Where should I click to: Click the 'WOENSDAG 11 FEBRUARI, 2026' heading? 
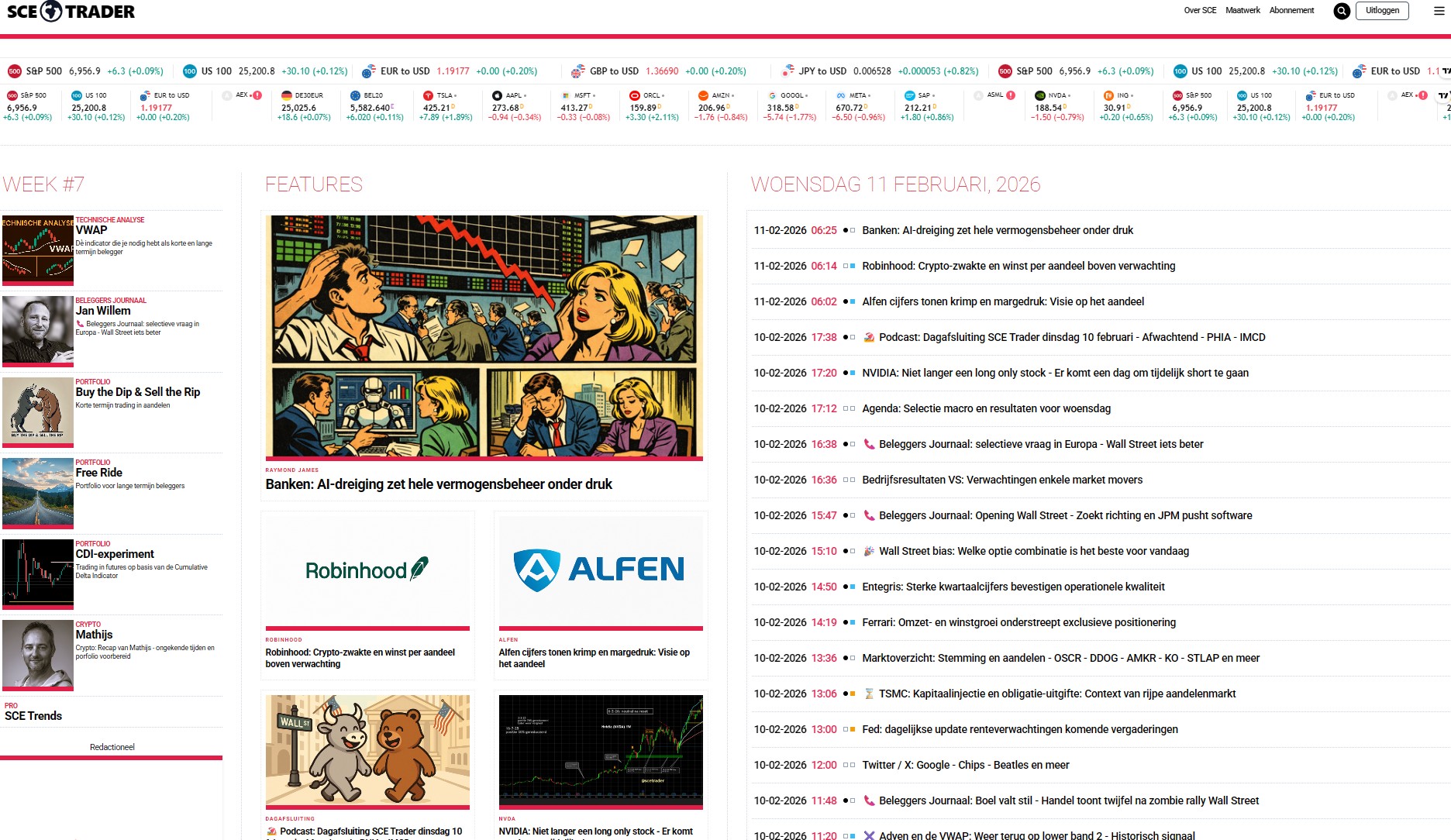(x=895, y=184)
